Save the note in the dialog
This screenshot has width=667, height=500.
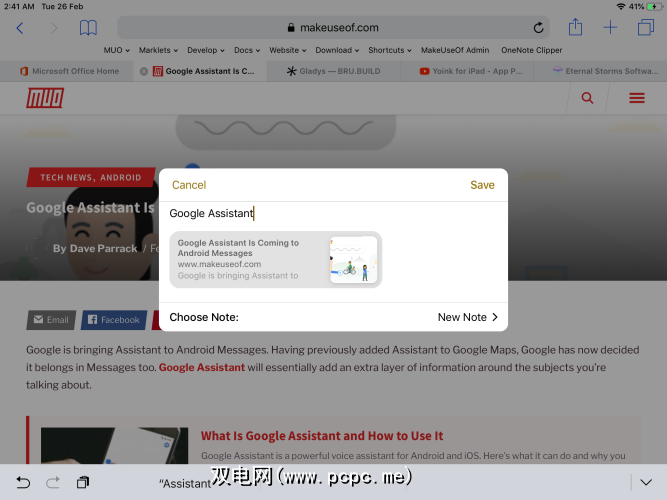482,185
